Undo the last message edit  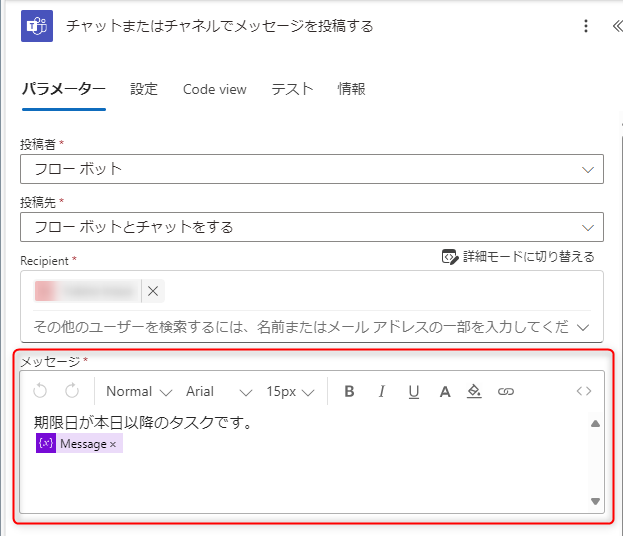tap(40, 391)
